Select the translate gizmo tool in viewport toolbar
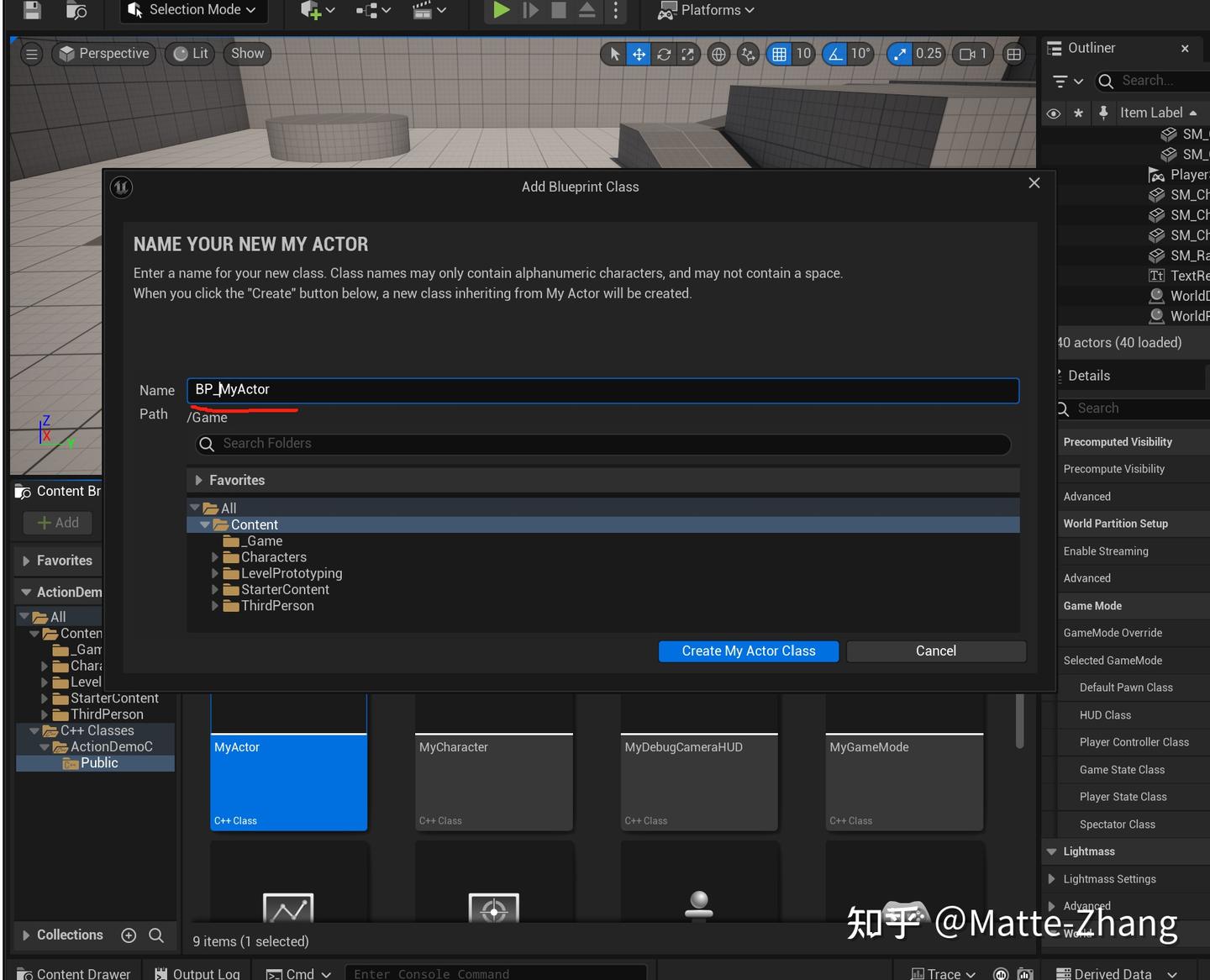 click(x=639, y=54)
